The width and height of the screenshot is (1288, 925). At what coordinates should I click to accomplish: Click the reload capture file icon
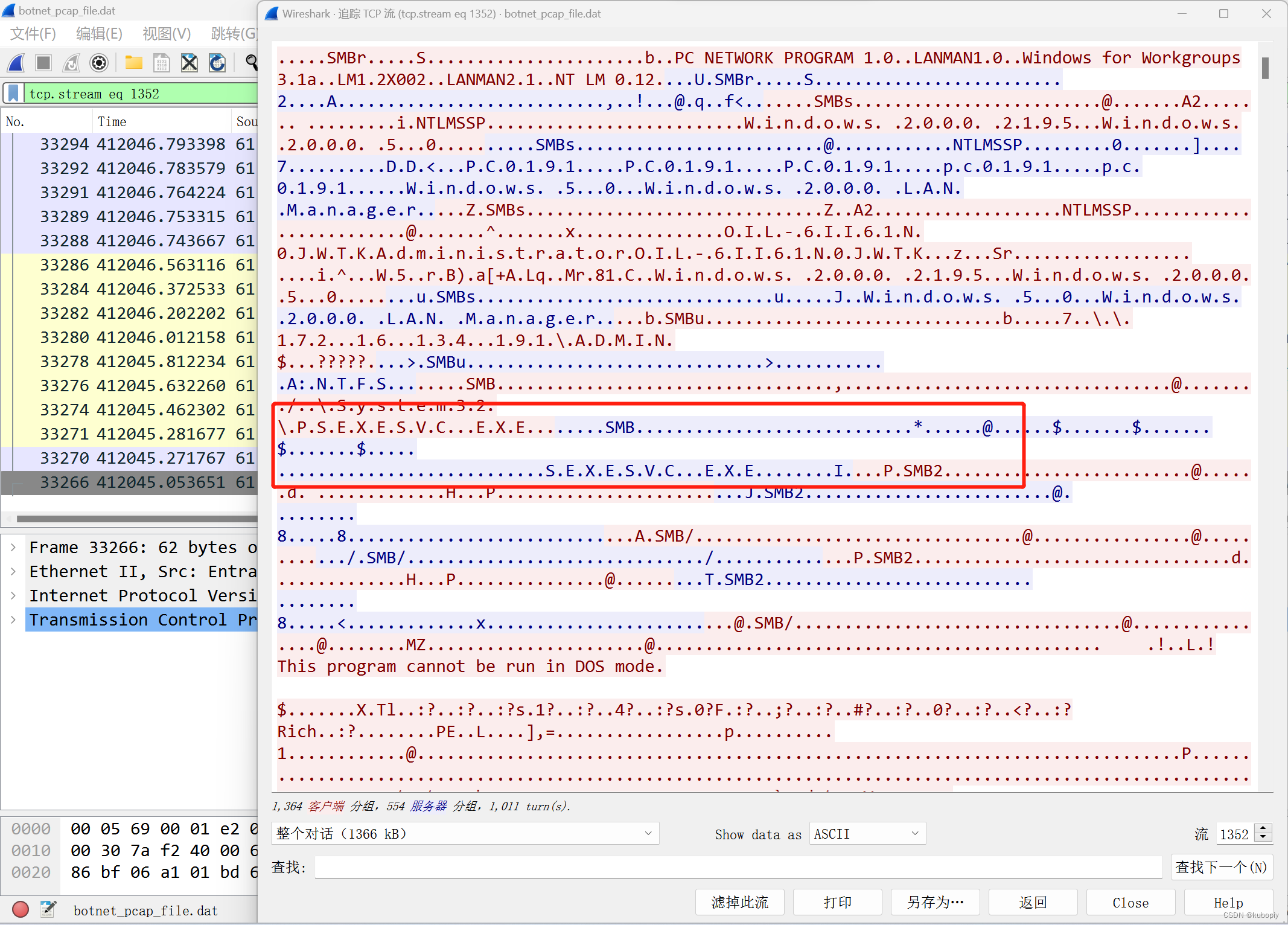[x=217, y=63]
